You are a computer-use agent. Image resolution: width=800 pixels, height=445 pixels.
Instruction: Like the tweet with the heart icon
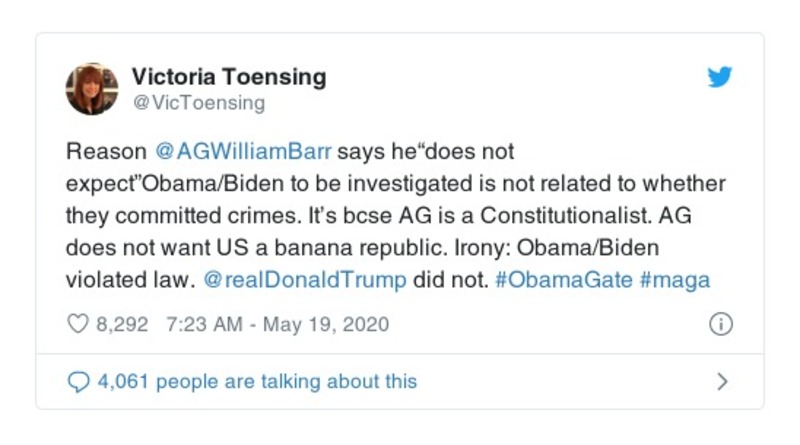pos(77,325)
